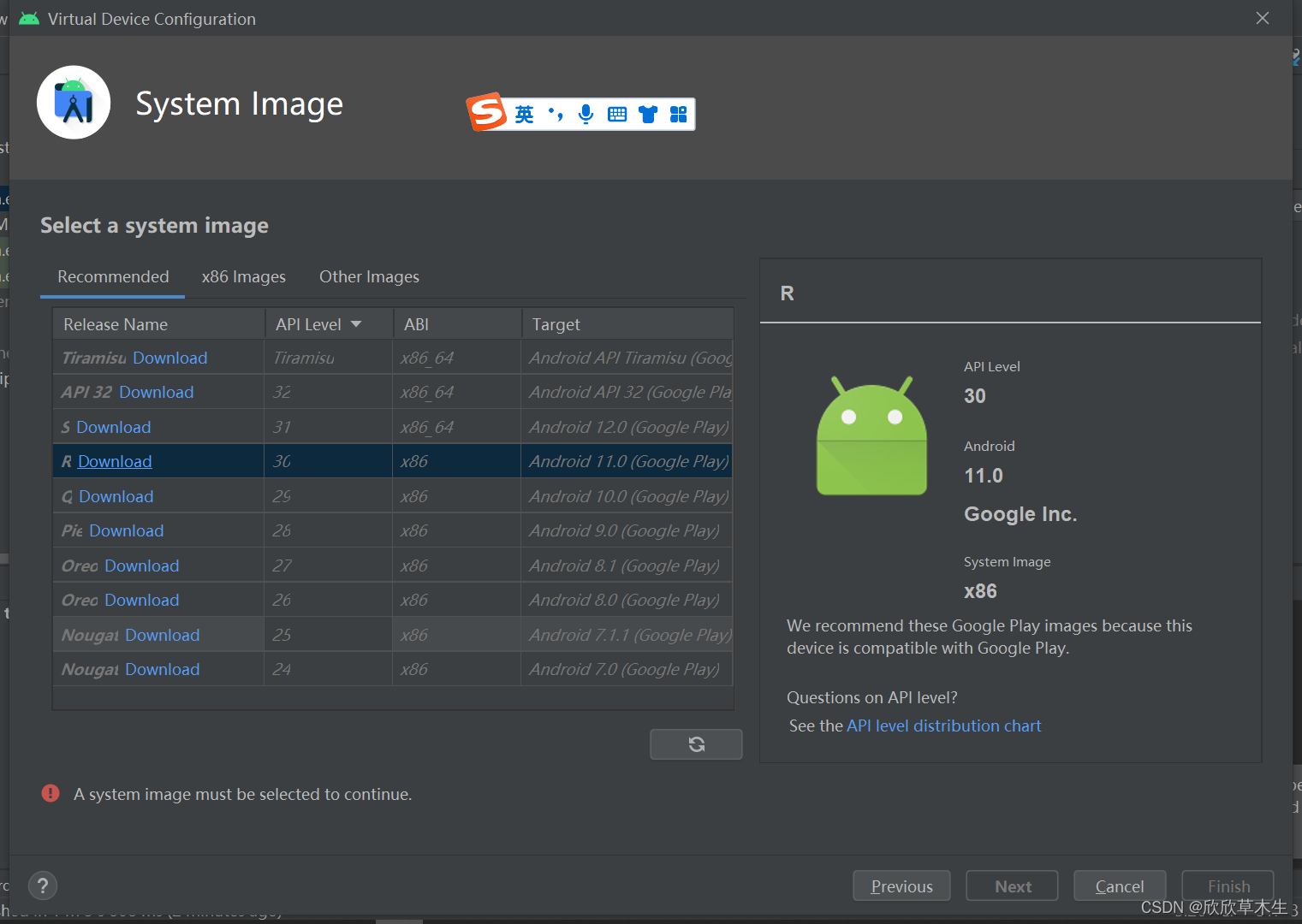Click the Release Name column header
Screen dimensions: 1302x924
tap(159, 324)
